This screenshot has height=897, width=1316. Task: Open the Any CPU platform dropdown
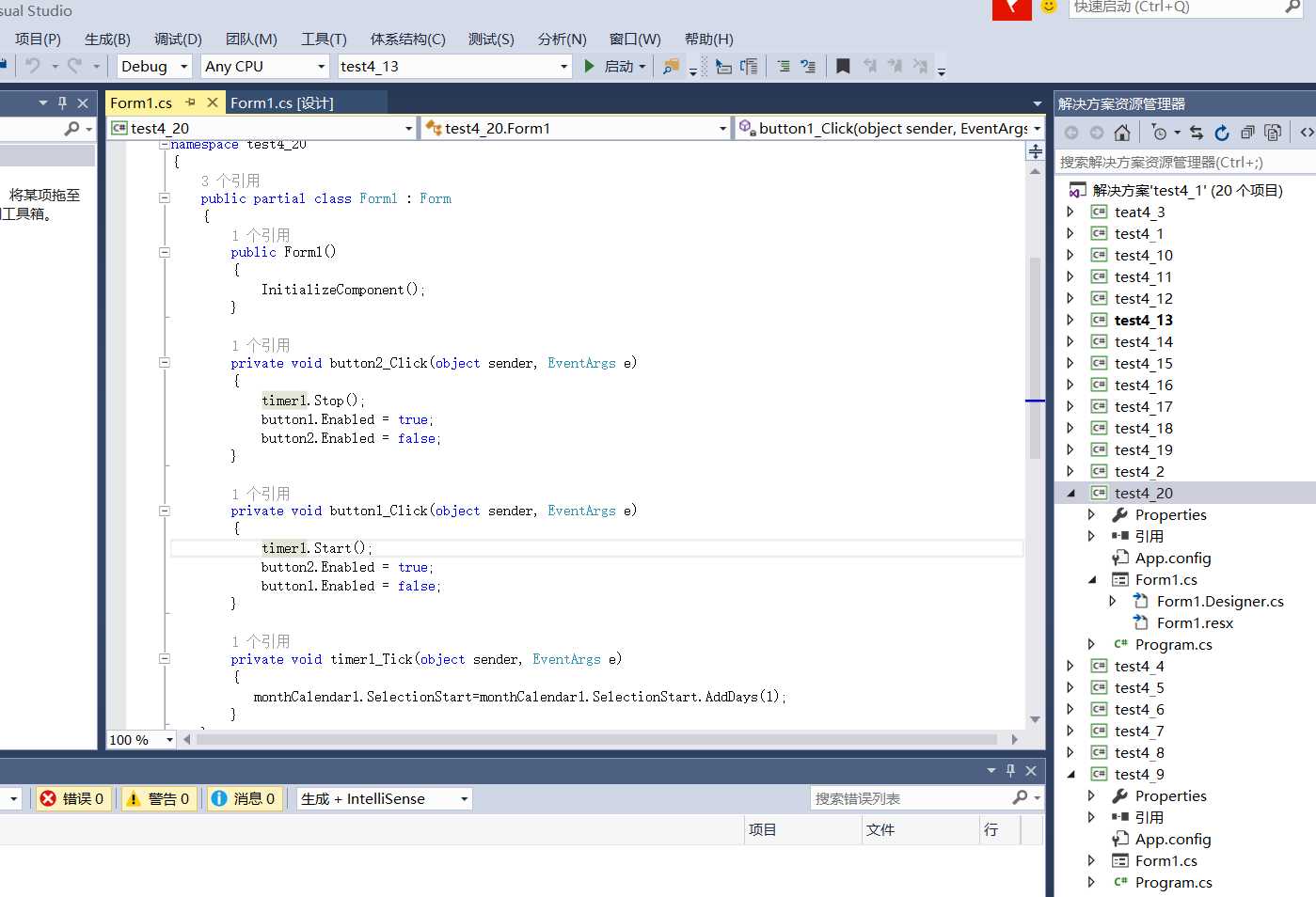(x=264, y=66)
